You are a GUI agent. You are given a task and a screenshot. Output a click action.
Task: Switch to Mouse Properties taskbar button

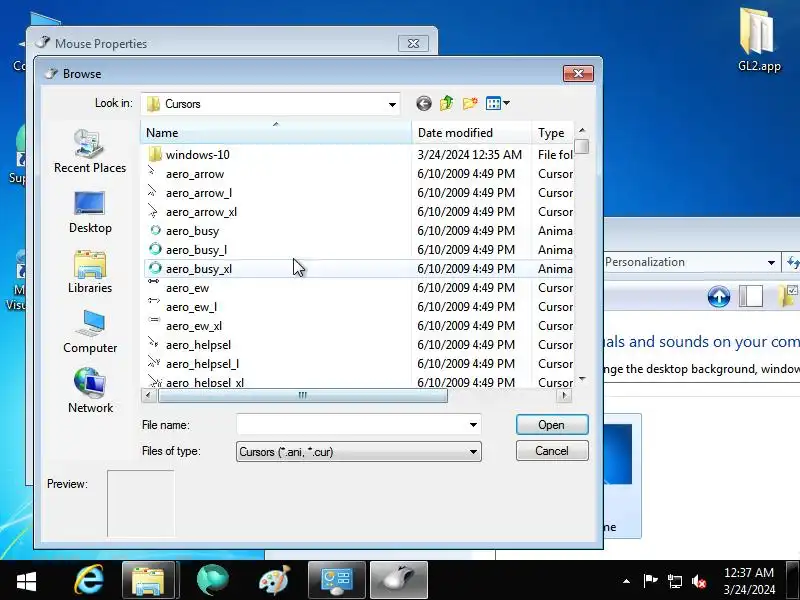(x=399, y=581)
